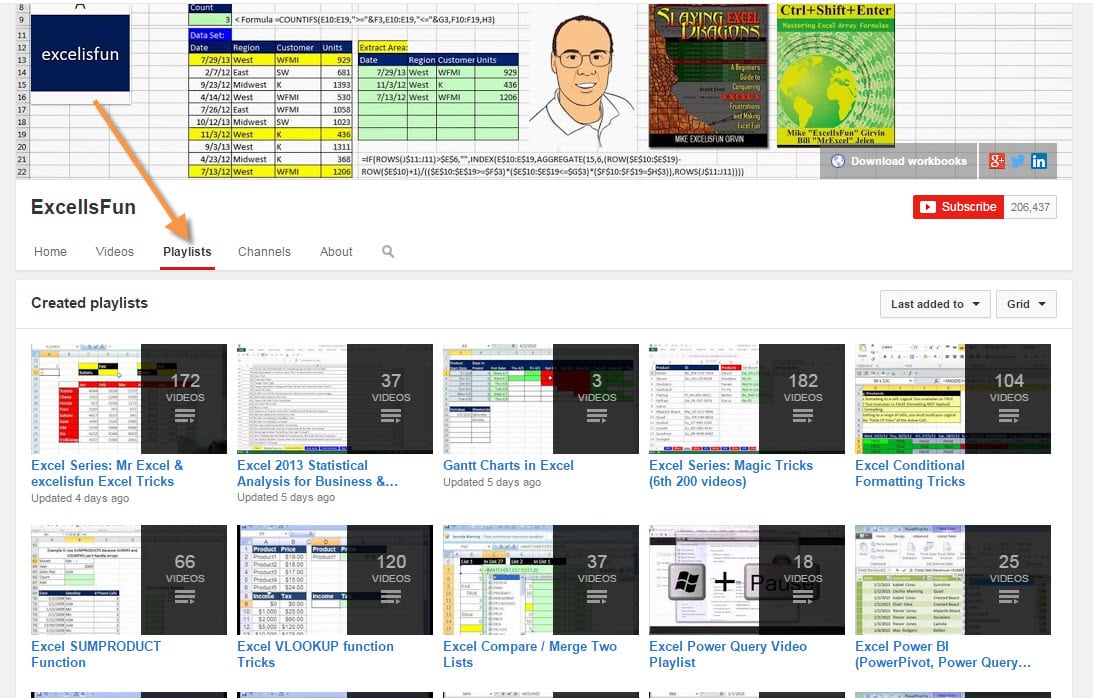Click the 25 videos Power BI thumbnail
The image size is (1093, 698).
(953, 580)
